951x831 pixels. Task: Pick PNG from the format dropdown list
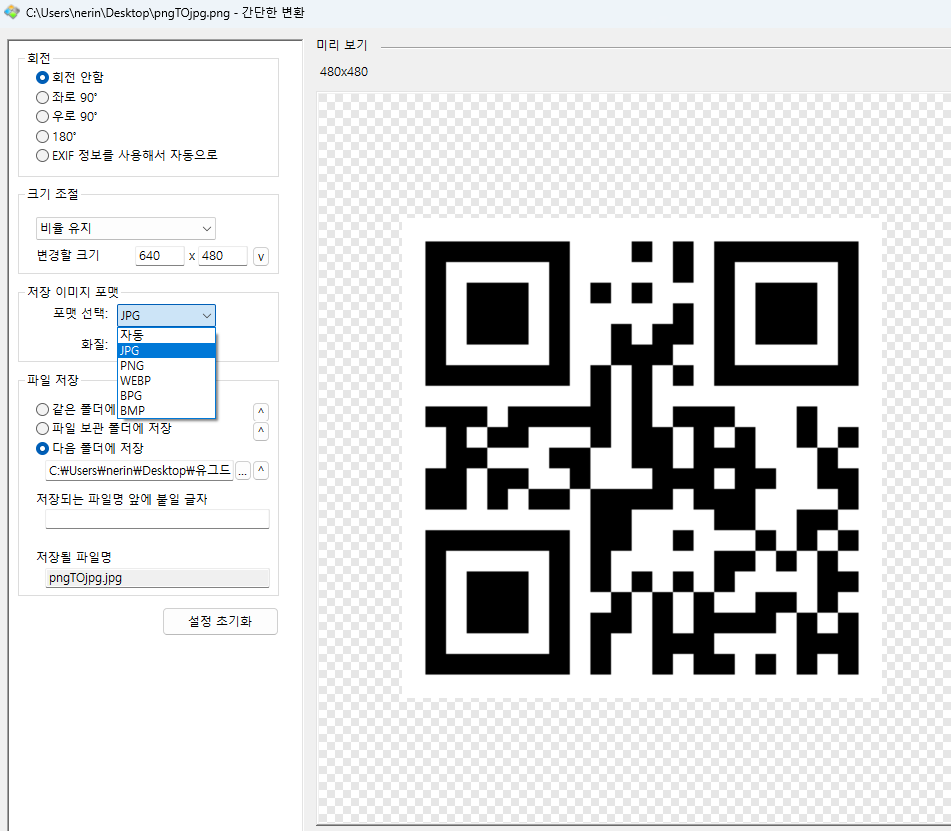click(x=166, y=366)
